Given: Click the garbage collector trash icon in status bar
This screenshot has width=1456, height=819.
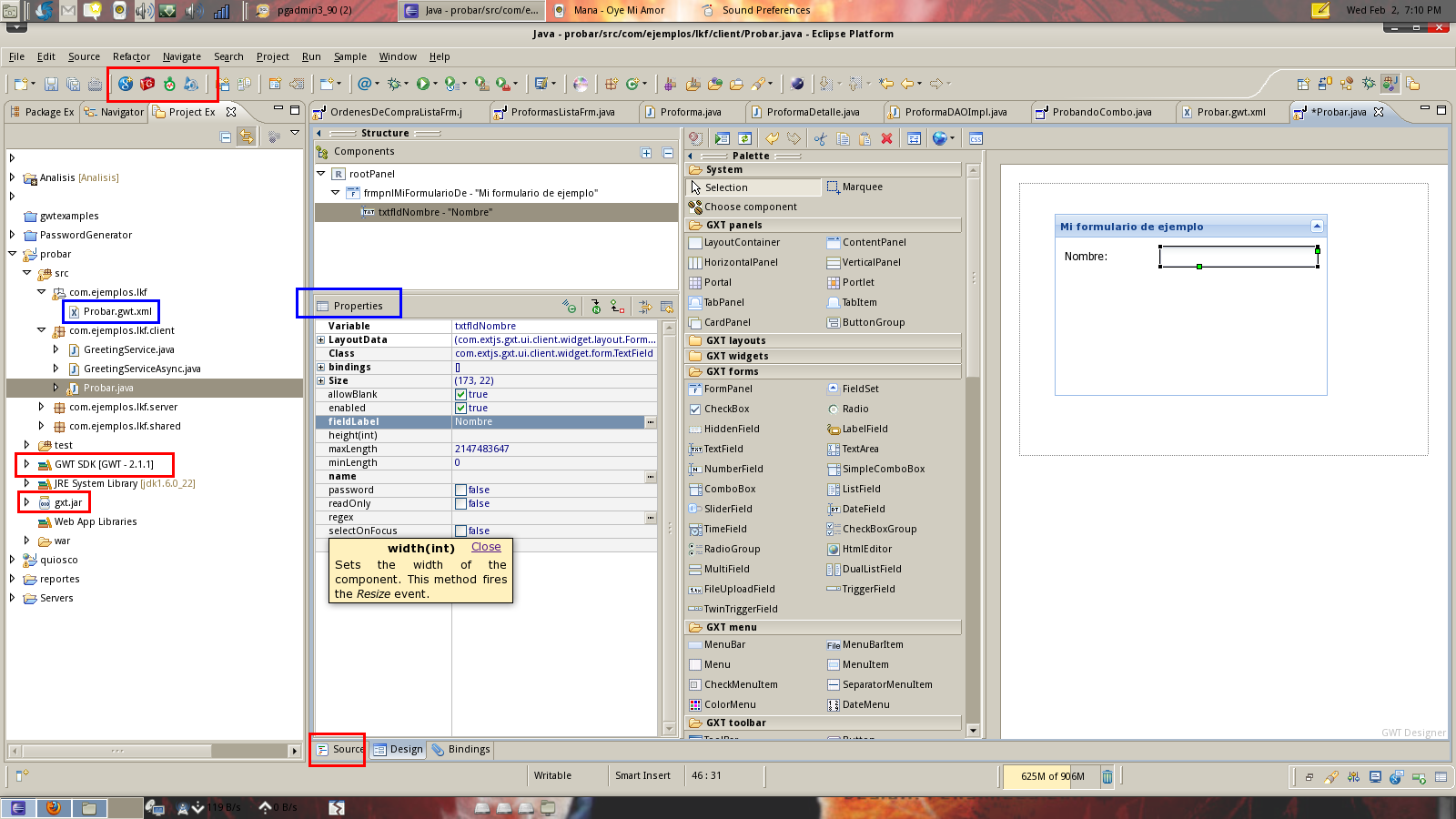Looking at the screenshot, I should pyautogui.click(x=1107, y=776).
